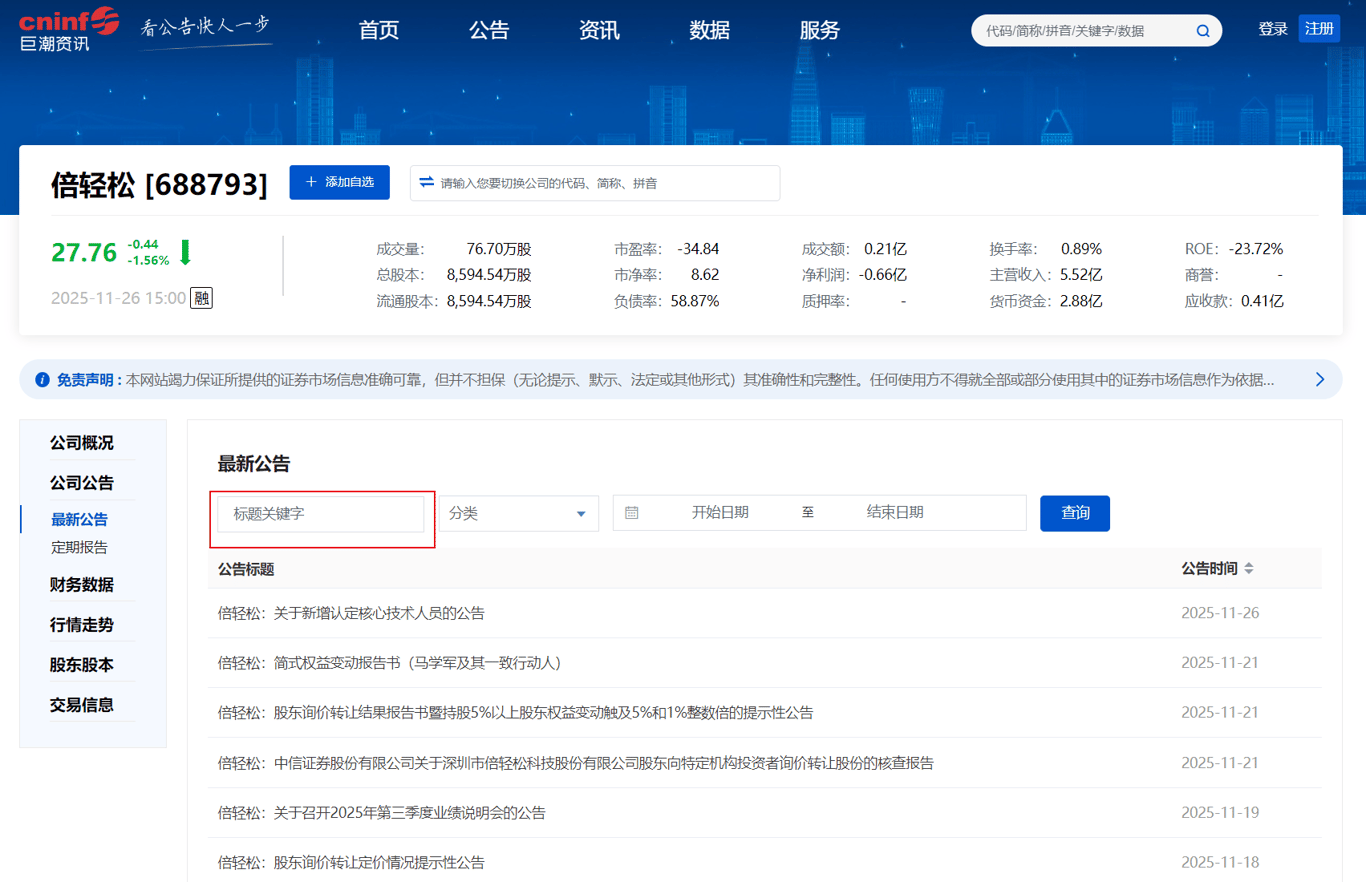This screenshot has width=1366, height=882.
Task: Open the 分类 category dropdown
Action: [x=519, y=513]
